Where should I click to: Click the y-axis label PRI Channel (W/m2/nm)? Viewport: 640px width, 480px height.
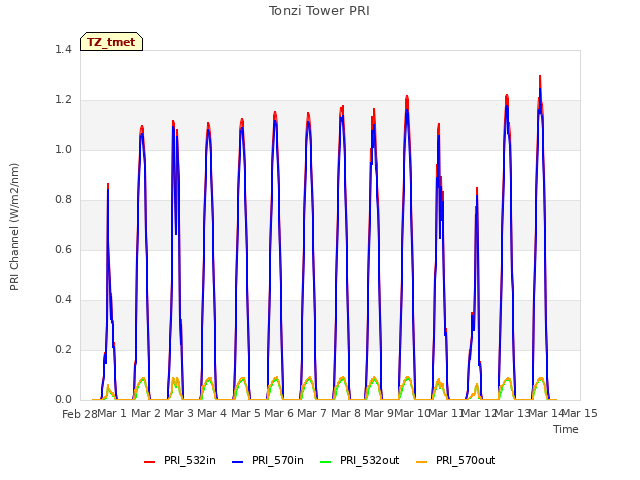[14, 227]
